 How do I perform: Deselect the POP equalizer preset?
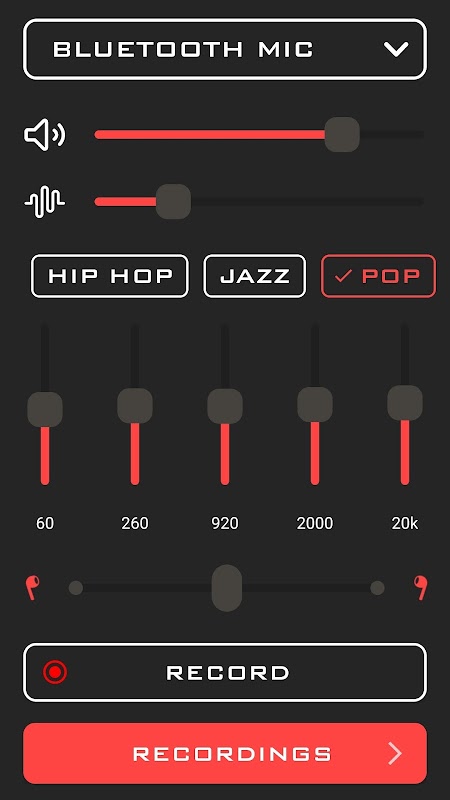pyautogui.click(x=379, y=276)
